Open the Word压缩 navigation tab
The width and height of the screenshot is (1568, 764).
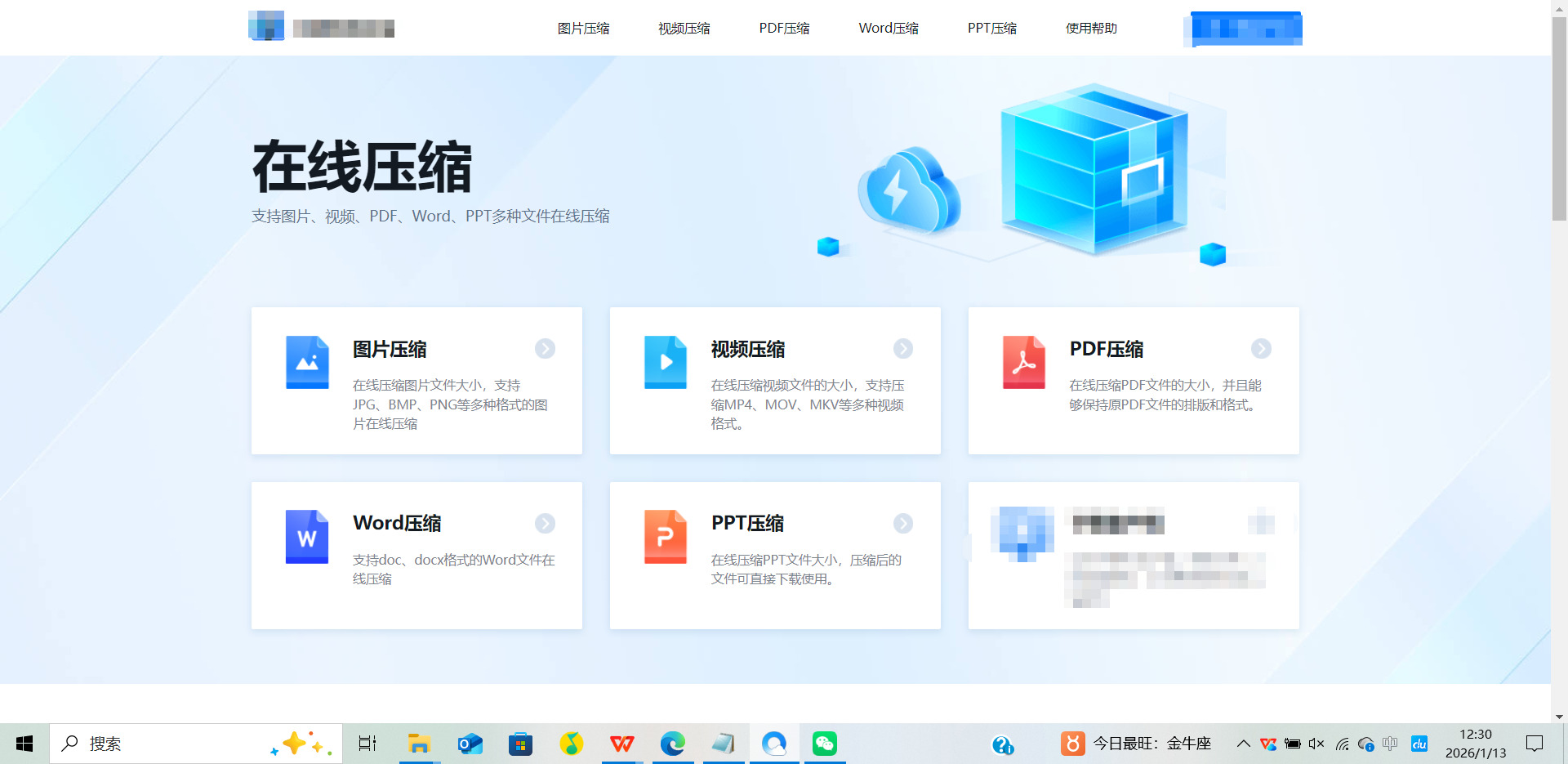point(889,29)
